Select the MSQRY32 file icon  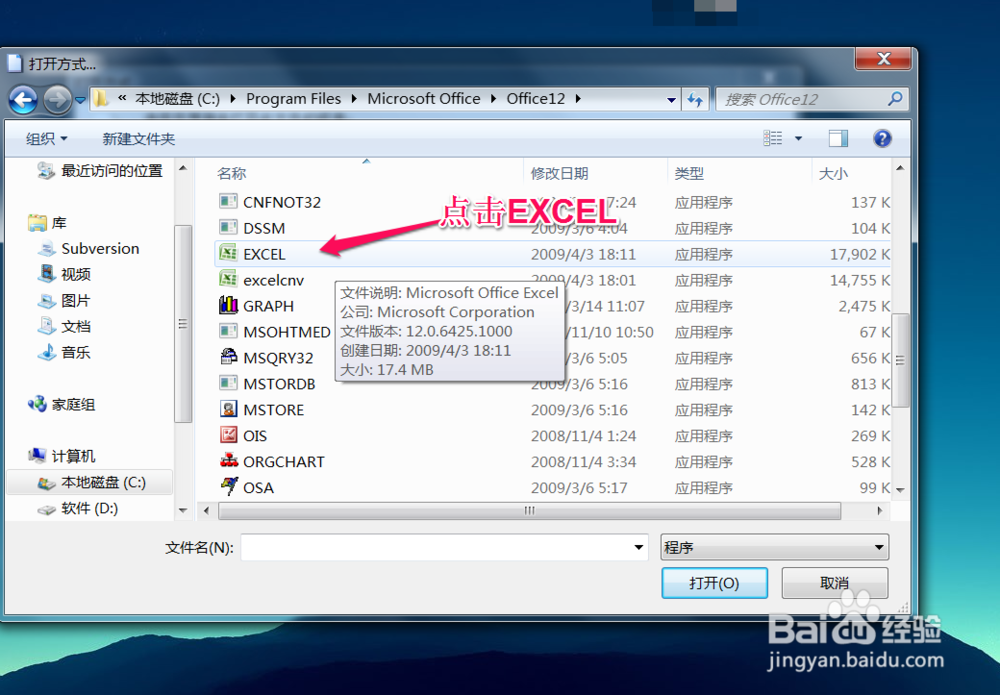(228, 357)
